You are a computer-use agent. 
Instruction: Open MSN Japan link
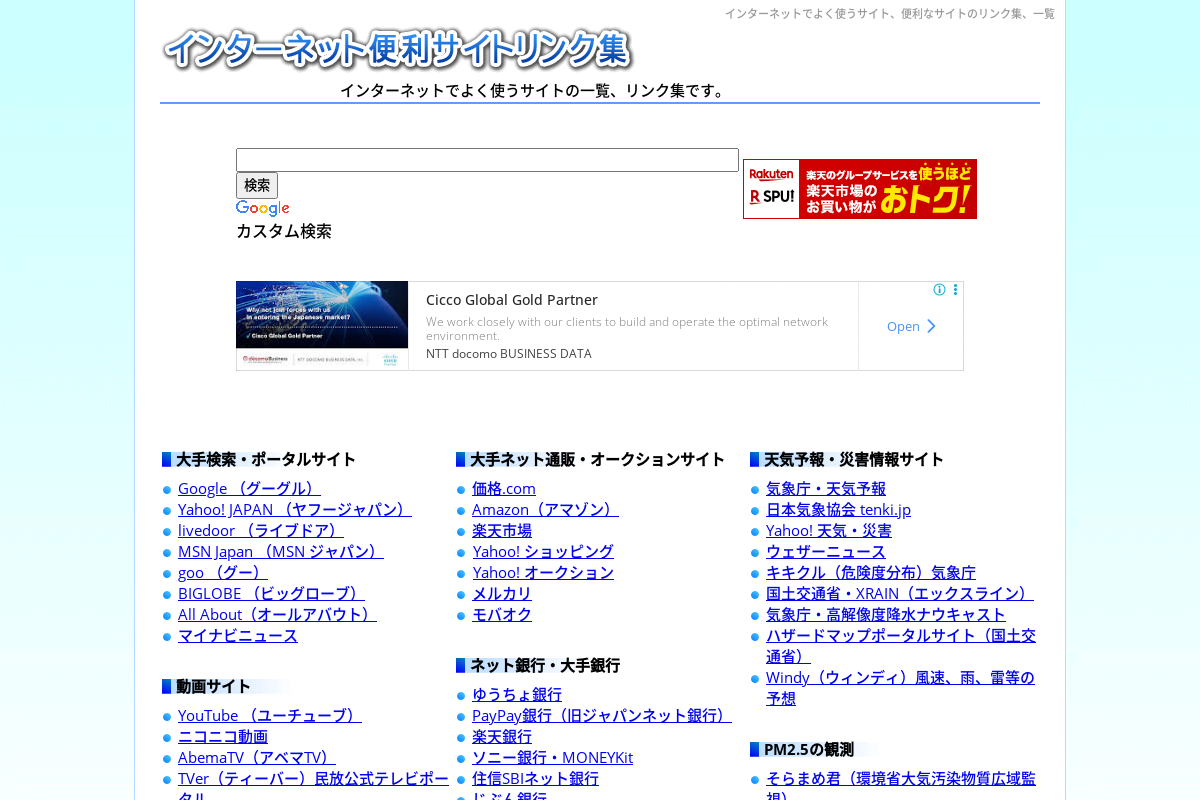pos(281,552)
